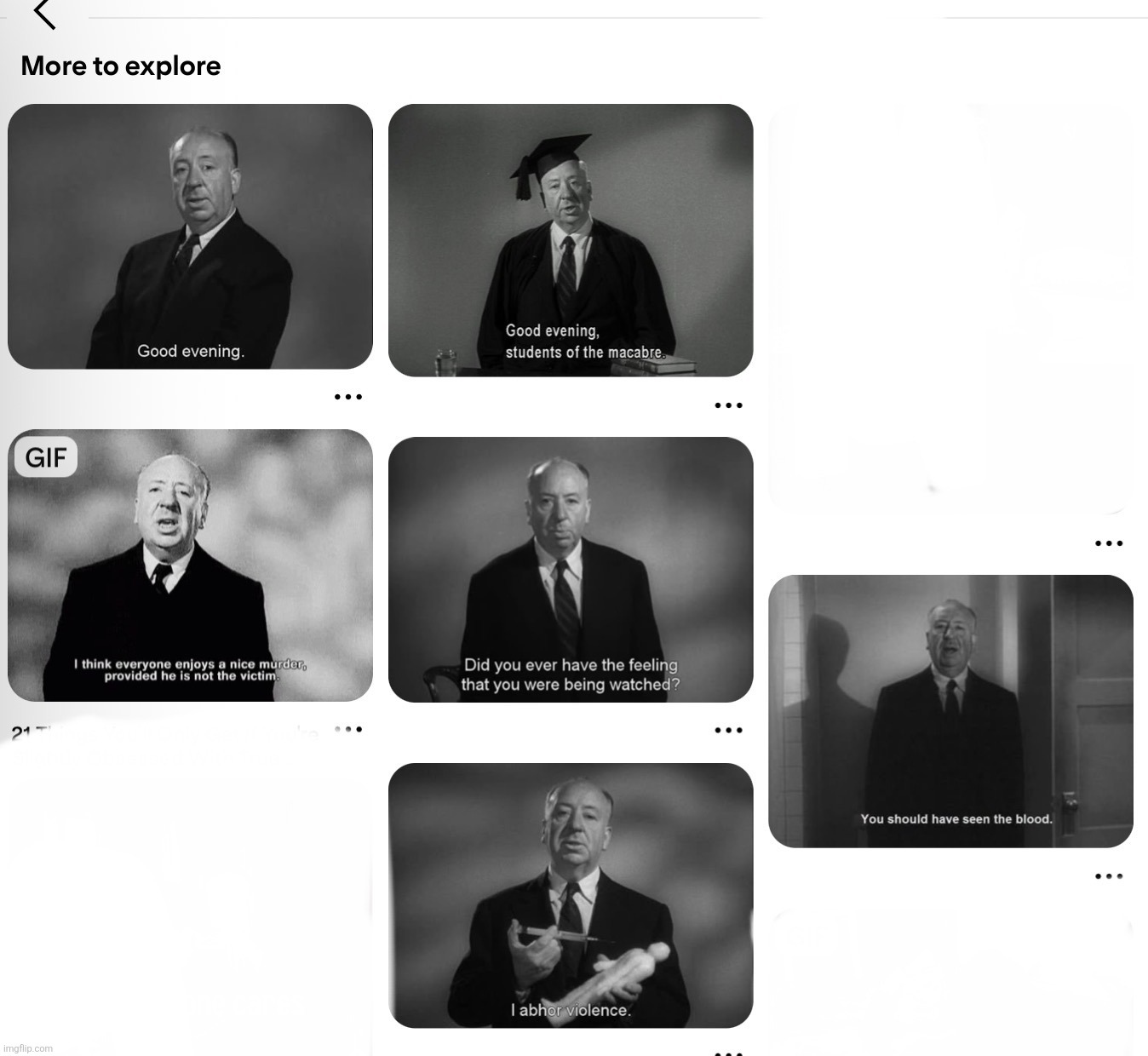Open the "You should have seen the blood." pin
The width and height of the screenshot is (1148, 1056).
950,711
